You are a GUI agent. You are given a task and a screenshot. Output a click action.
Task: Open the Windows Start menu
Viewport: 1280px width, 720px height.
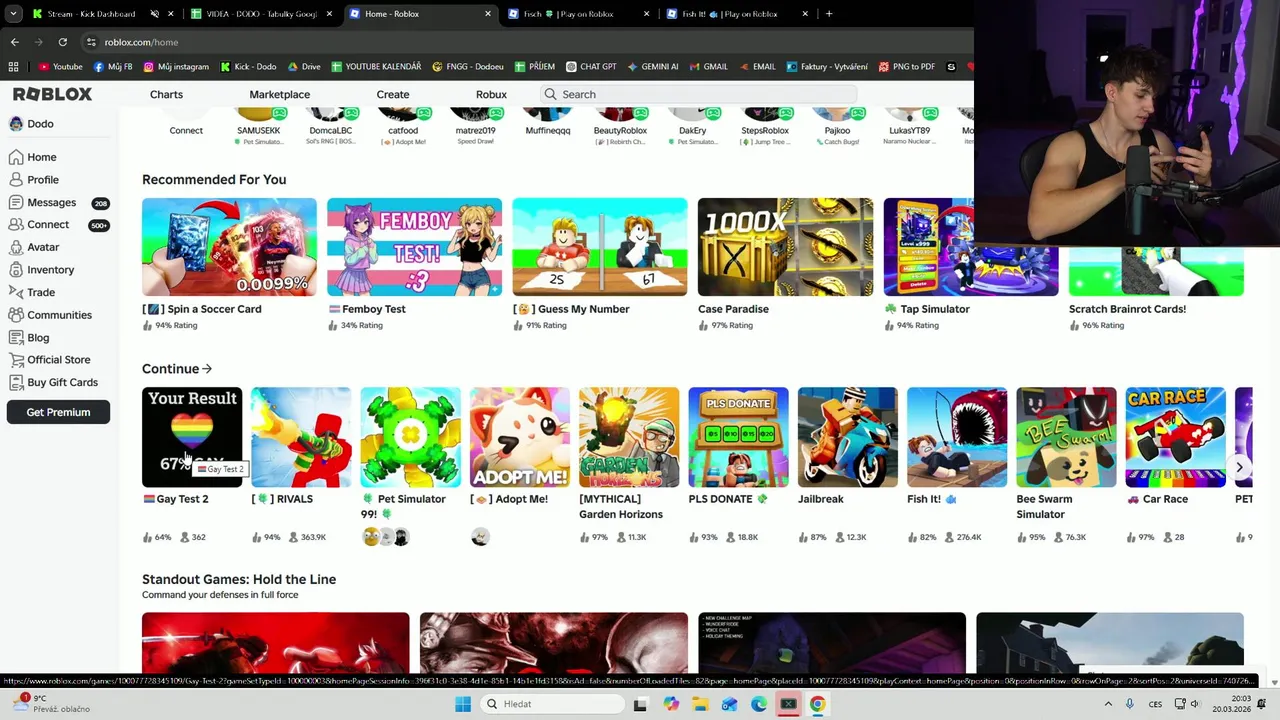click(x=463, y=704)
